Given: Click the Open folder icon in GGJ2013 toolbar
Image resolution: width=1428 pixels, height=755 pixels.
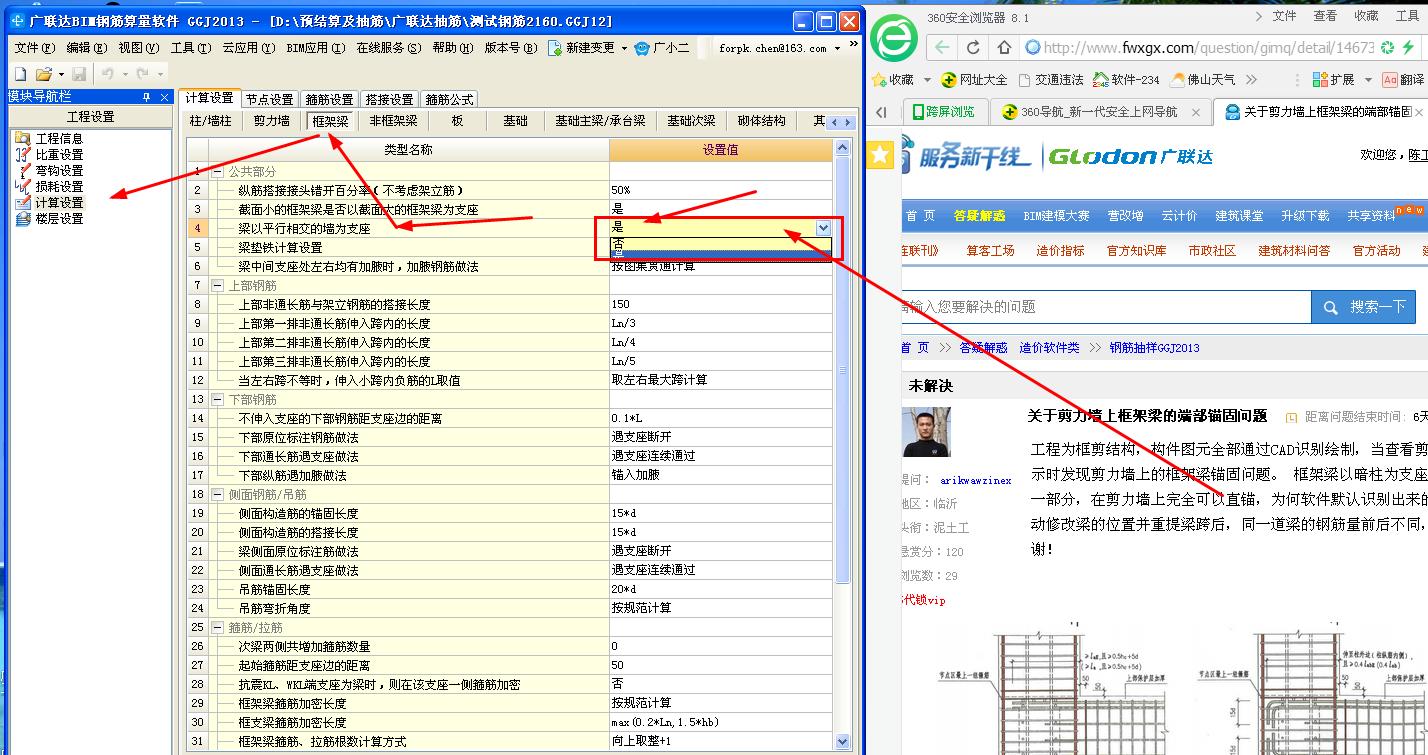Looking at the screenshot, I should (x=43, y=74).
